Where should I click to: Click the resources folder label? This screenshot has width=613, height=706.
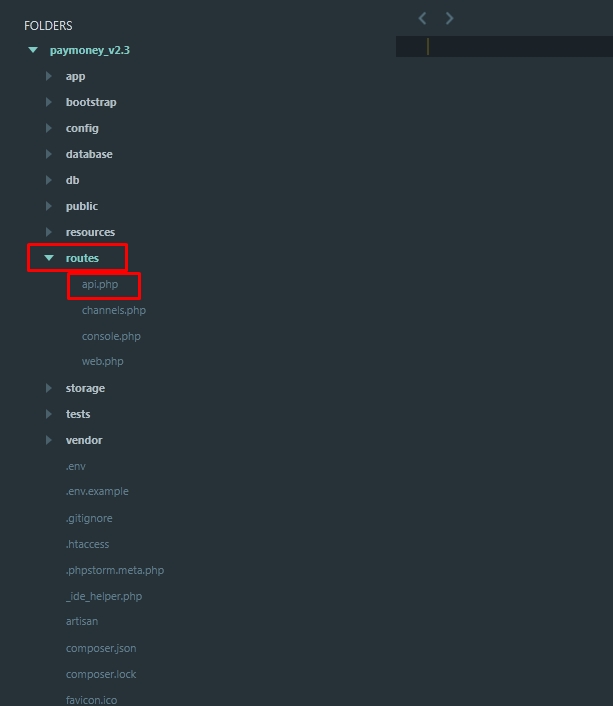click(x=90, y=232)
